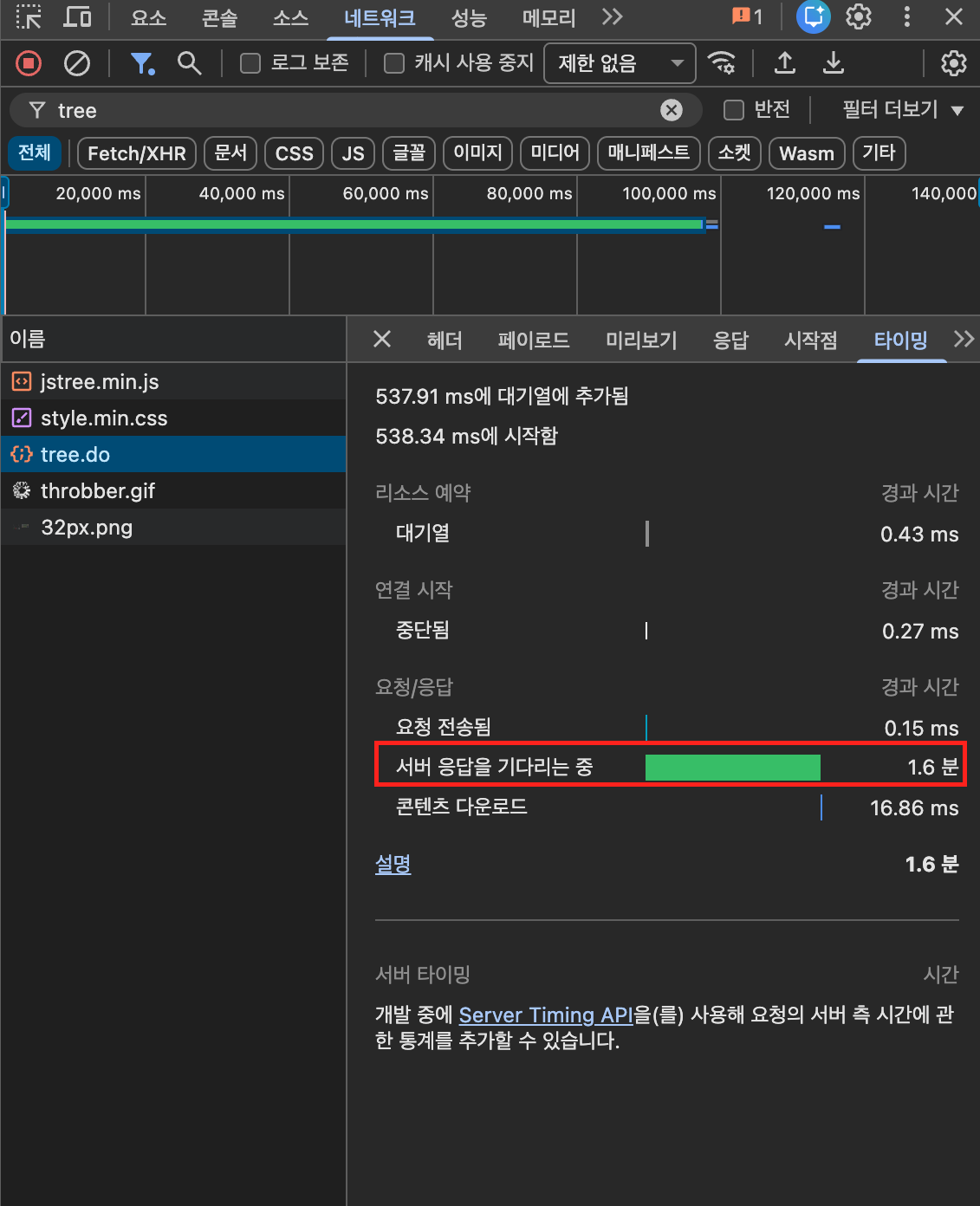The height and width of the screenshot is (1206, 980).
Task: Click the style.min.css file icon
Action: (x=22, y=418)
